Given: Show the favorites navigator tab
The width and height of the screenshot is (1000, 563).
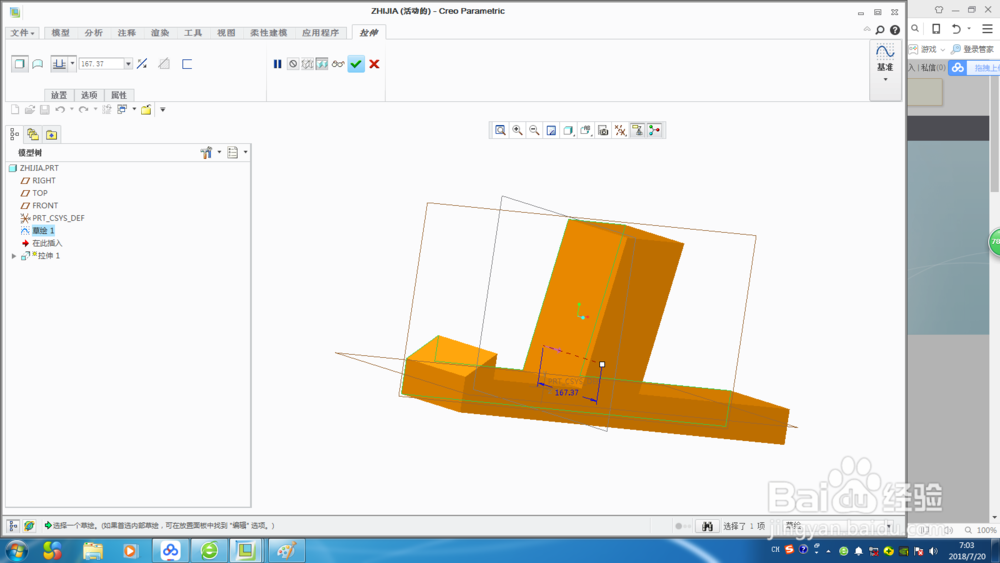Looking at the screenshot, I should [52, 135].
